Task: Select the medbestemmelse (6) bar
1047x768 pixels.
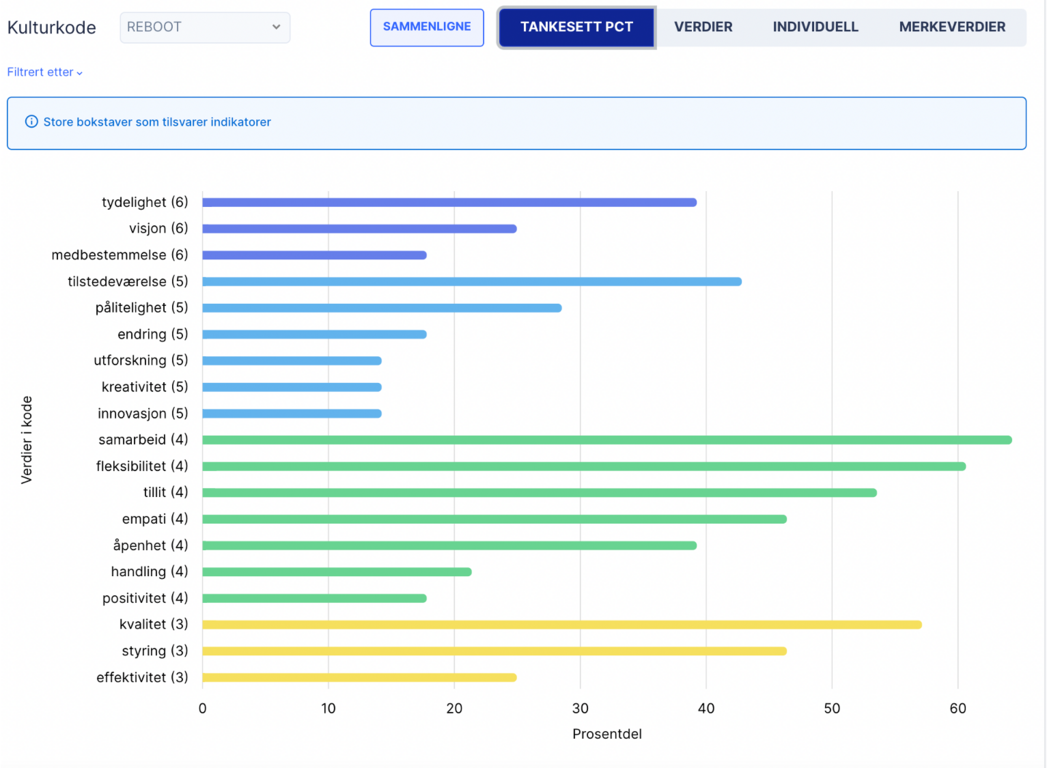Action: point(315,255)
